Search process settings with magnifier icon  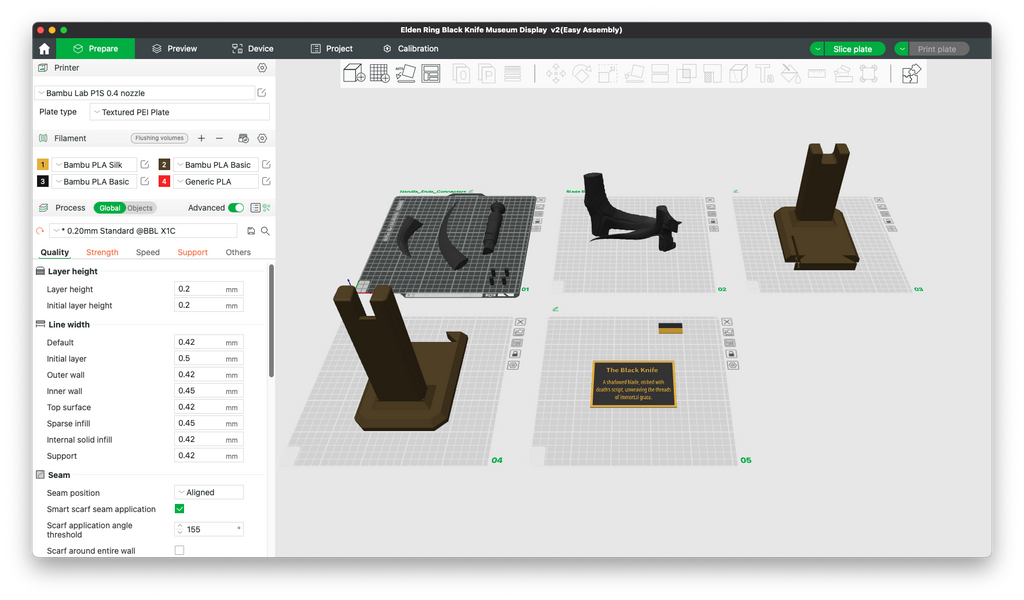[265, 231]
